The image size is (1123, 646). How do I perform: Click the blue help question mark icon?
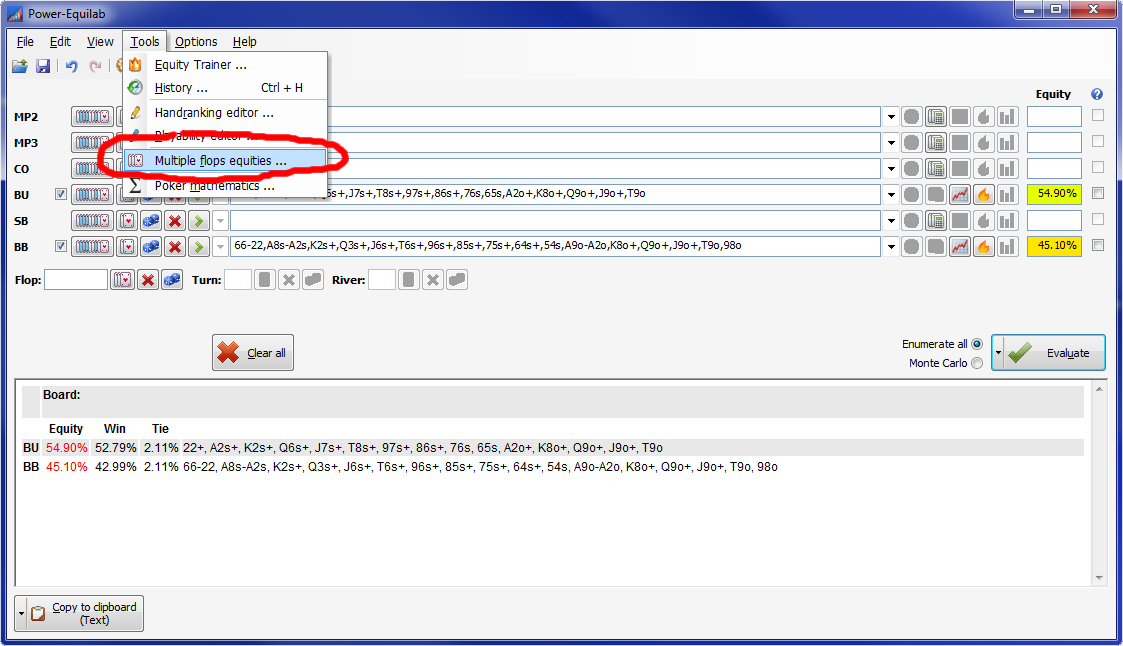(x=1097, y=94)
